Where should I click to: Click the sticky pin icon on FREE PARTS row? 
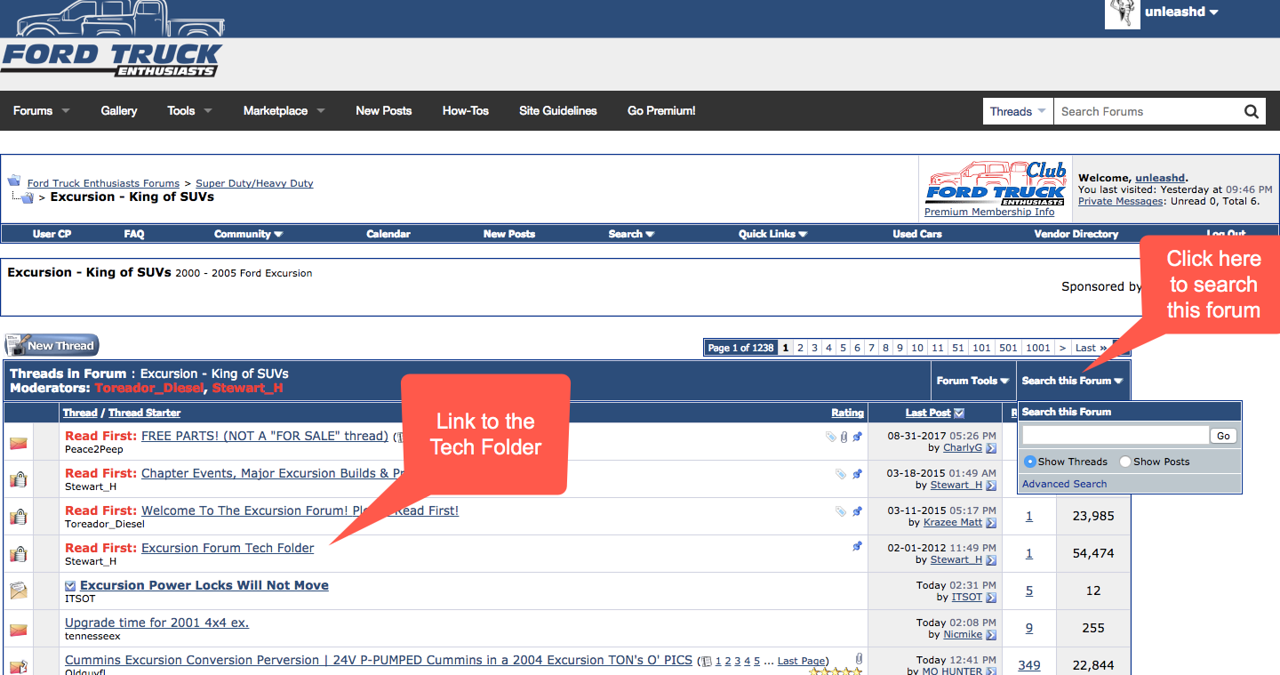(857, 437)
